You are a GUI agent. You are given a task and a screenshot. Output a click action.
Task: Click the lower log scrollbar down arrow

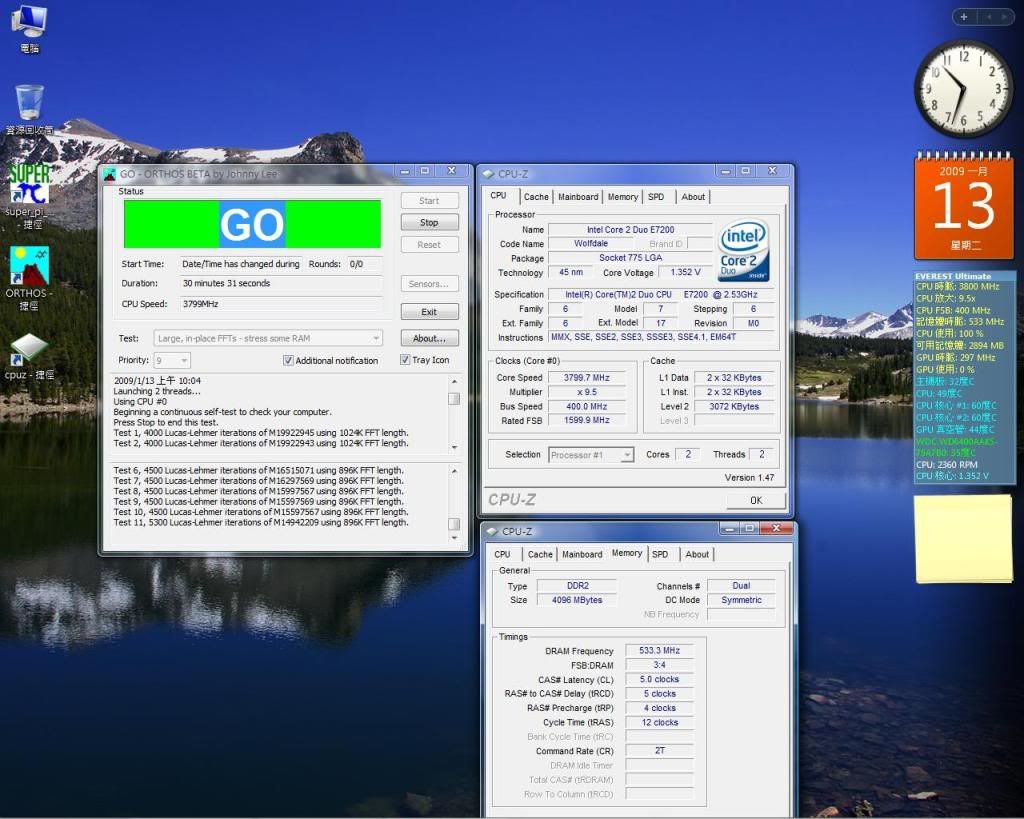454,538
